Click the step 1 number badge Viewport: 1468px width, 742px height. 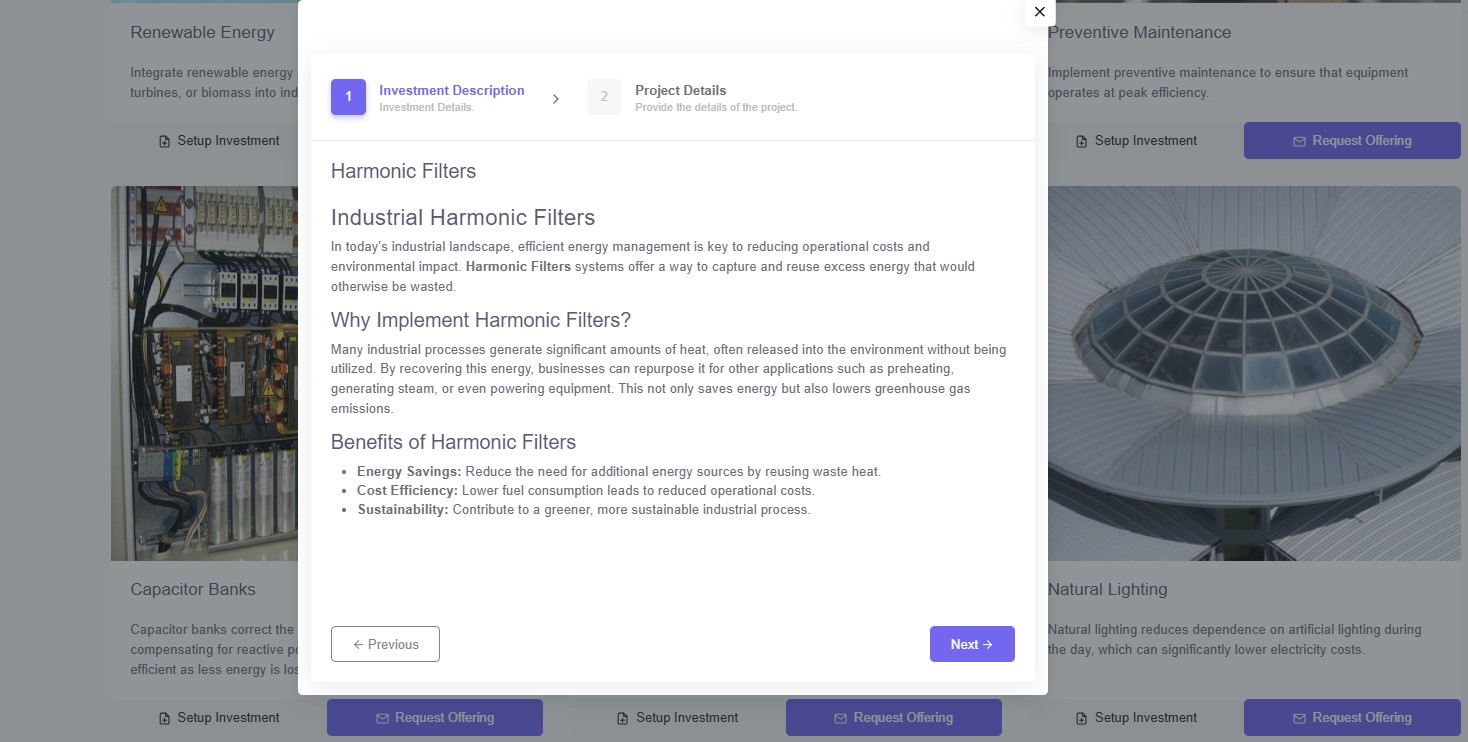click(348, 97)
